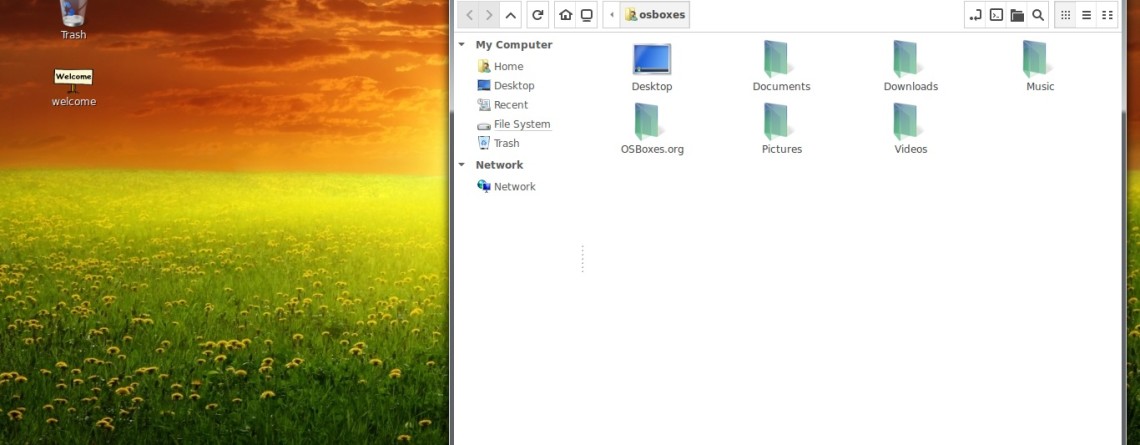Select the Pictures folder
This screenshot has width=1140, height=445.
(781, 129)
